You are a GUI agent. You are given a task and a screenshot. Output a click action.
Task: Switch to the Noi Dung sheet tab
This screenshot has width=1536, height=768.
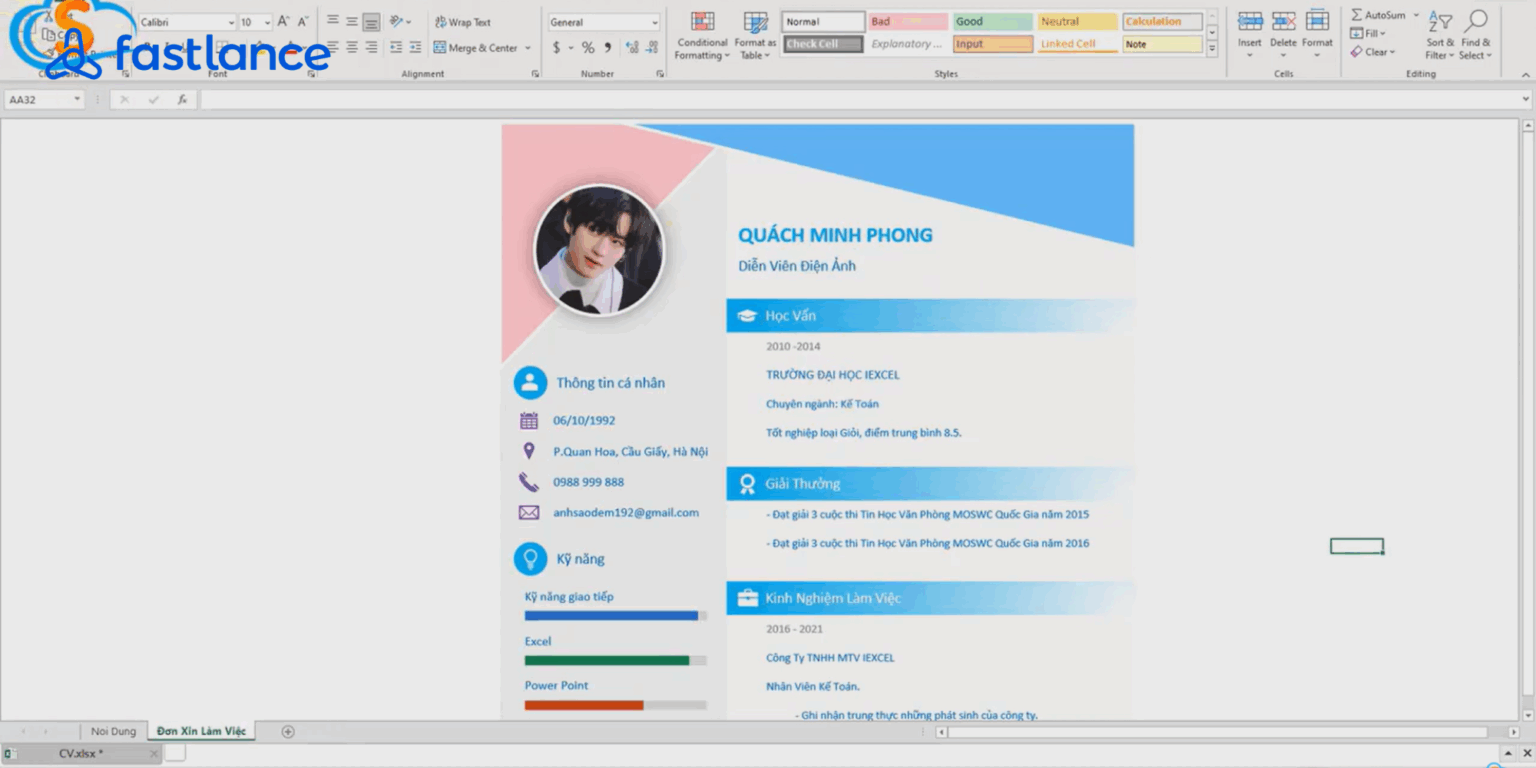coord(113,731)
